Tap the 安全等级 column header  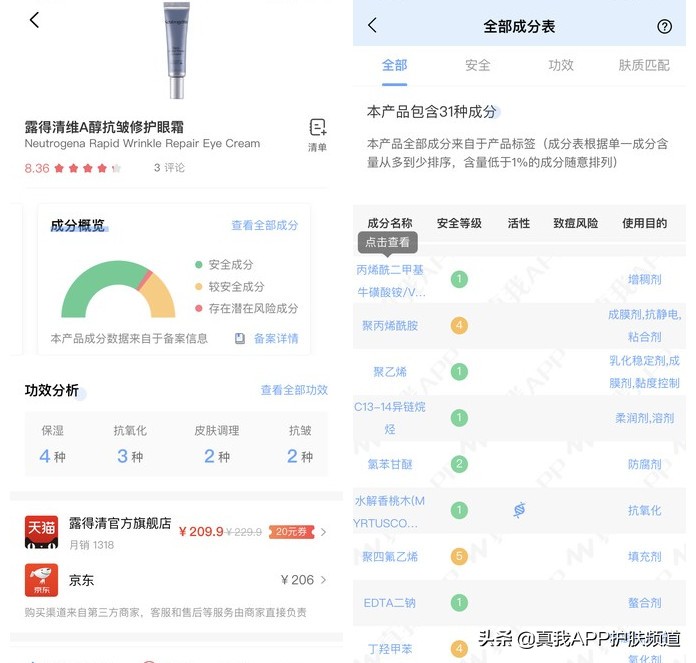tap(459, 223)
